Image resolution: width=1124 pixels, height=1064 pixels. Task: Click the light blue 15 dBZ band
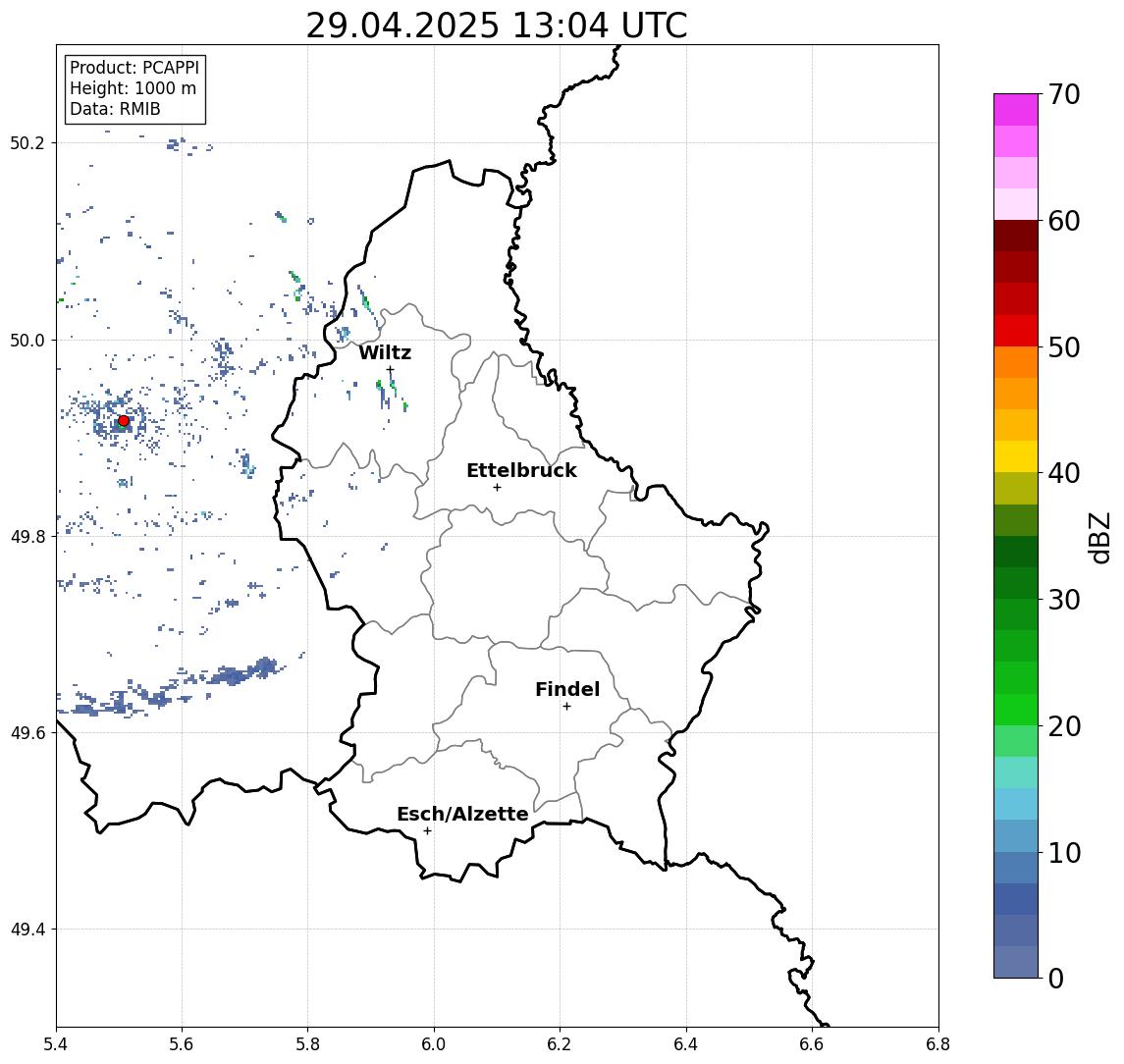point(1016,804)
